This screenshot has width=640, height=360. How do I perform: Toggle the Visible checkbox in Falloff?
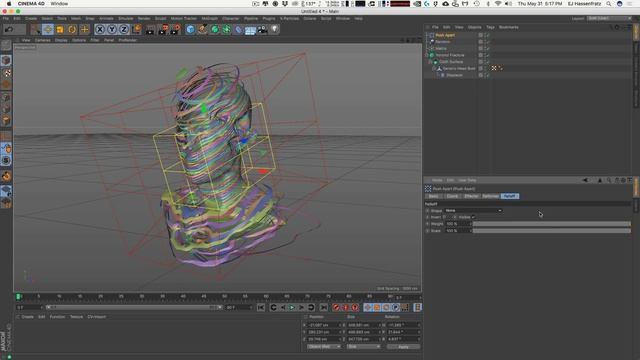pyautogui.click(x=473, y=217)
